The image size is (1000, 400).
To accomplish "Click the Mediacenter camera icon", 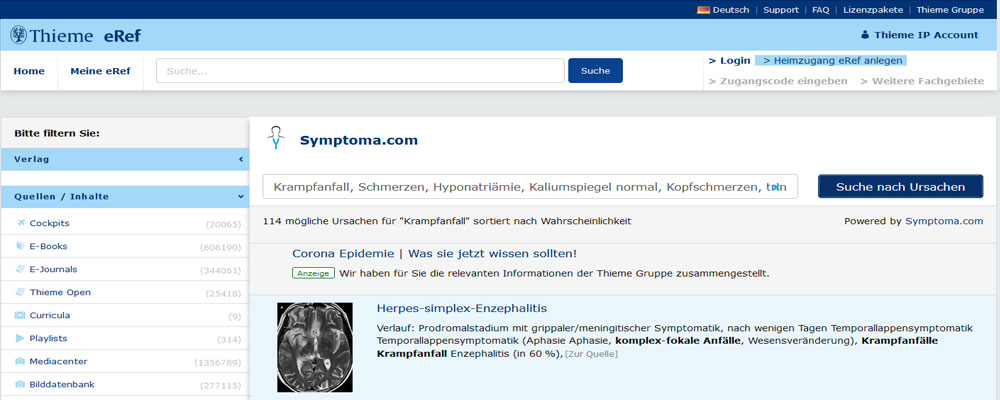I will pyautogui.click(x=20, y=361).
